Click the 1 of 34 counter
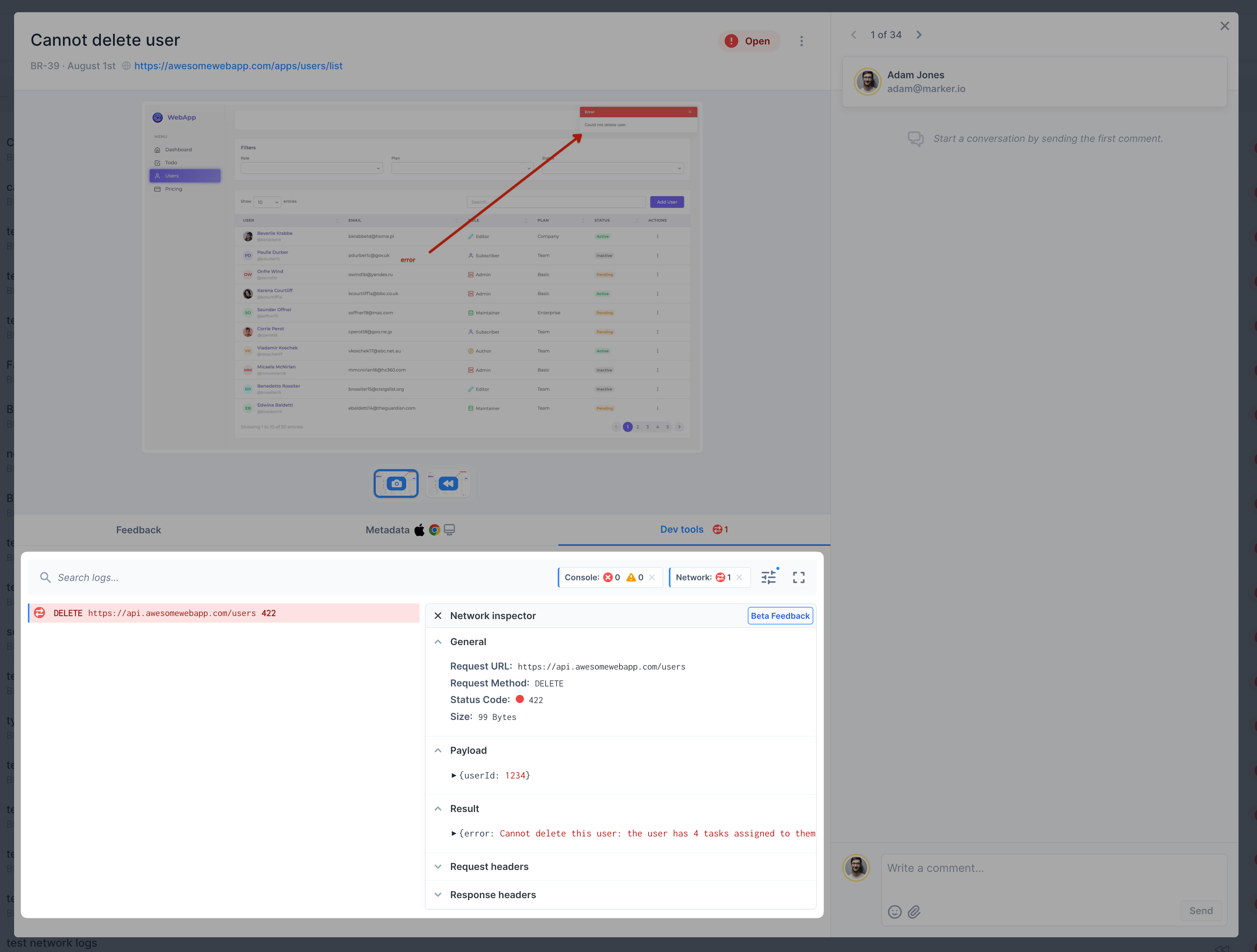 (x=886, y=35)
